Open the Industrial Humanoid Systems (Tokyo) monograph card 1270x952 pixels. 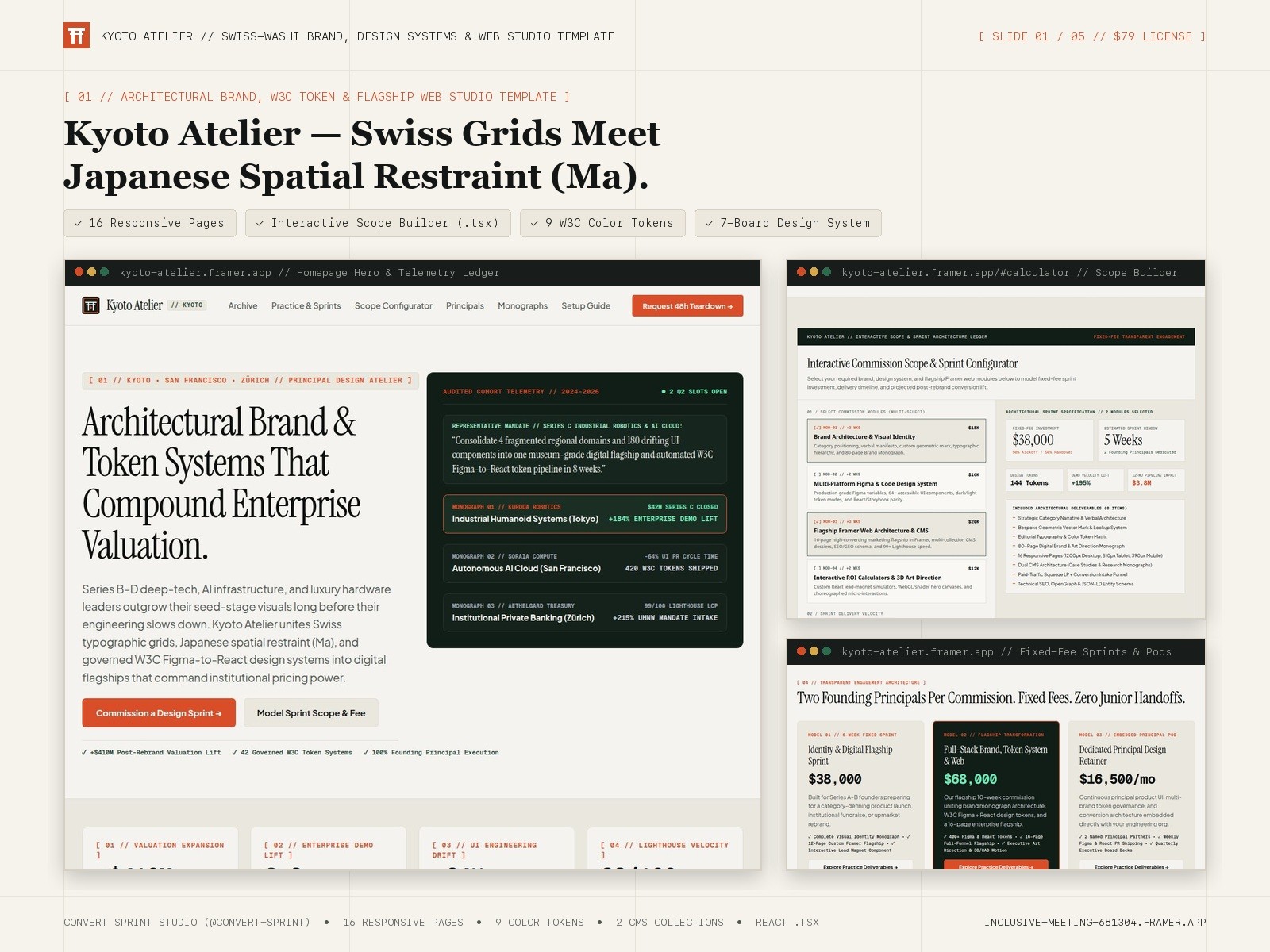click(x=585, y=513)
